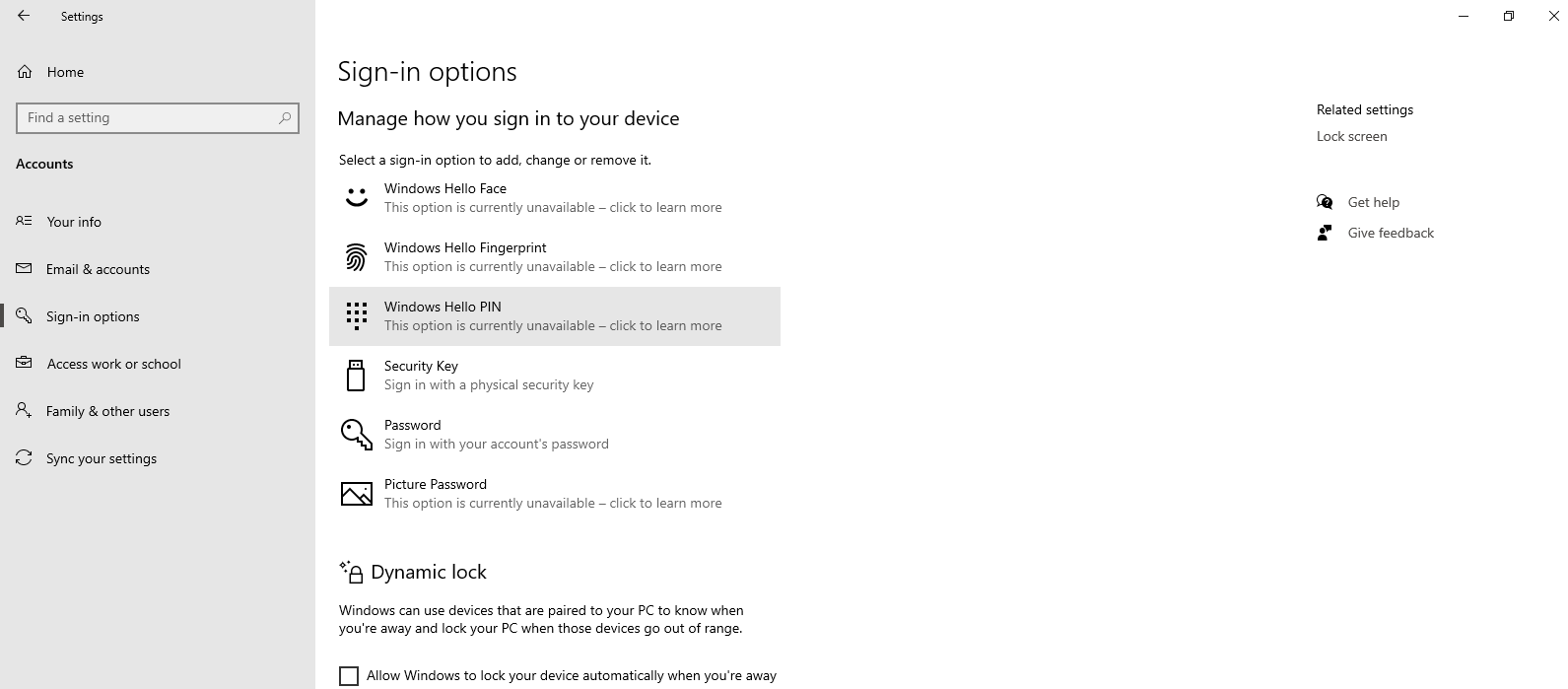This screenshot has height=689, width=1568.
Task: Enable automatic device lock checkbox
Action: click(349, 676)
